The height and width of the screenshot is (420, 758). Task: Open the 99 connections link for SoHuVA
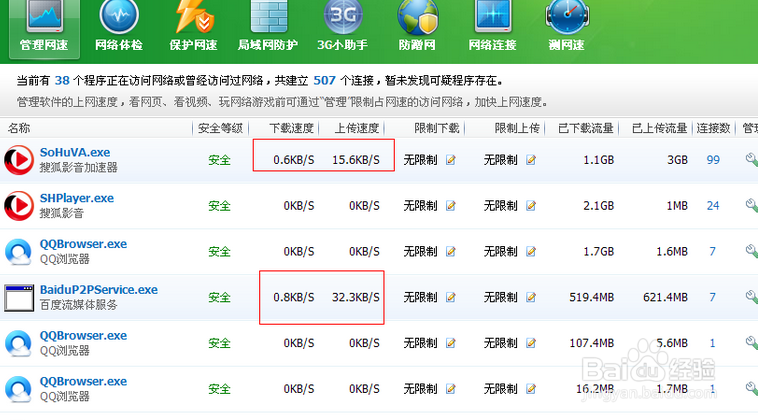[x=713, y=159]
